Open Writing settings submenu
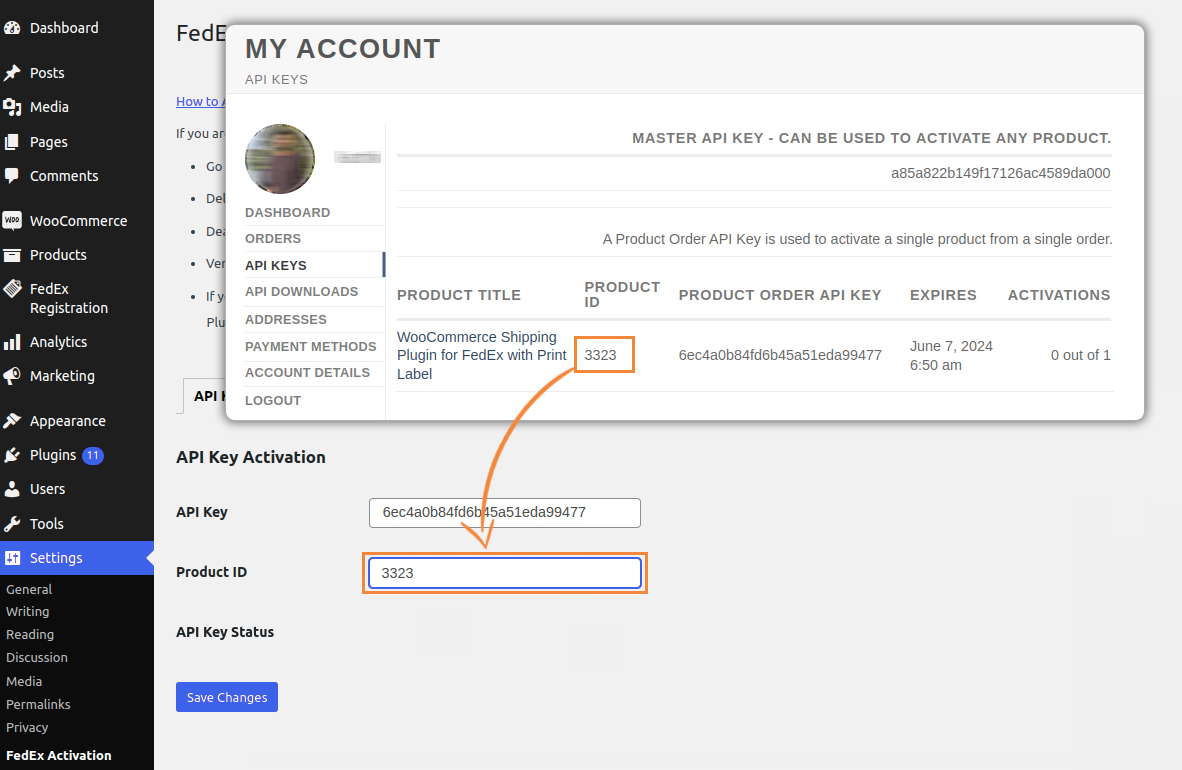Image resolution: width=1182 pixels, height=770 pixels. 27,612
